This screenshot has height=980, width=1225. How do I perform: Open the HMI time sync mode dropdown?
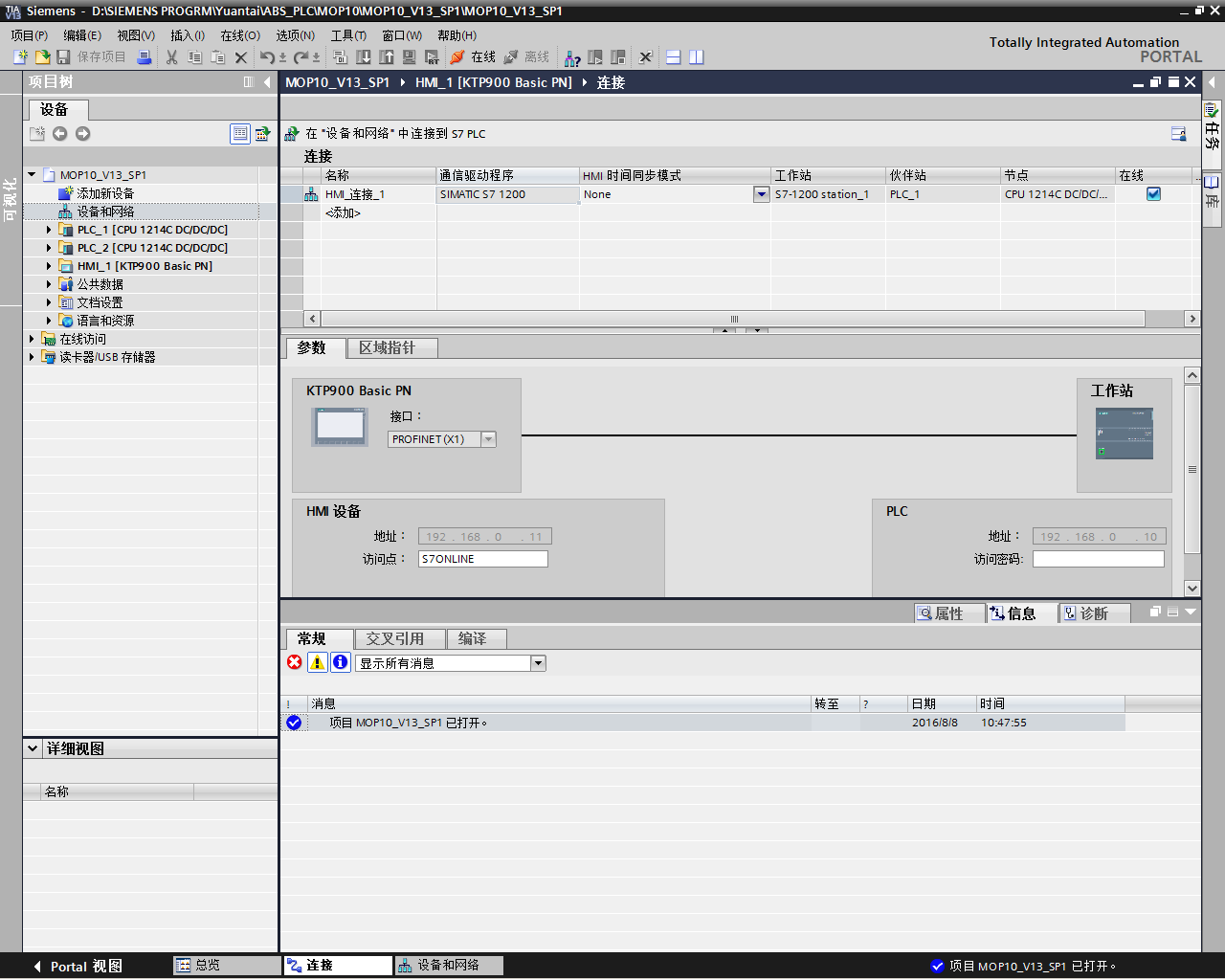point(761,194)
